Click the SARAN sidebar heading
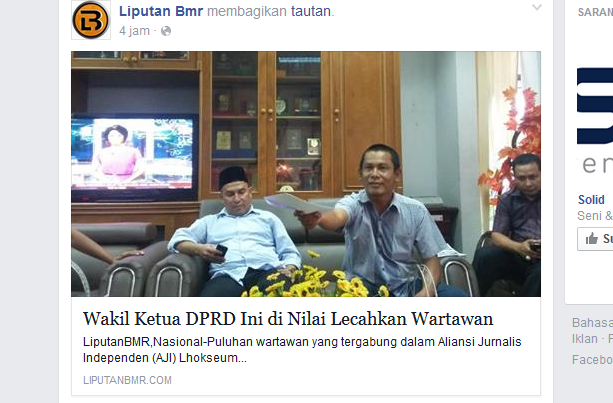 point(595,12)
